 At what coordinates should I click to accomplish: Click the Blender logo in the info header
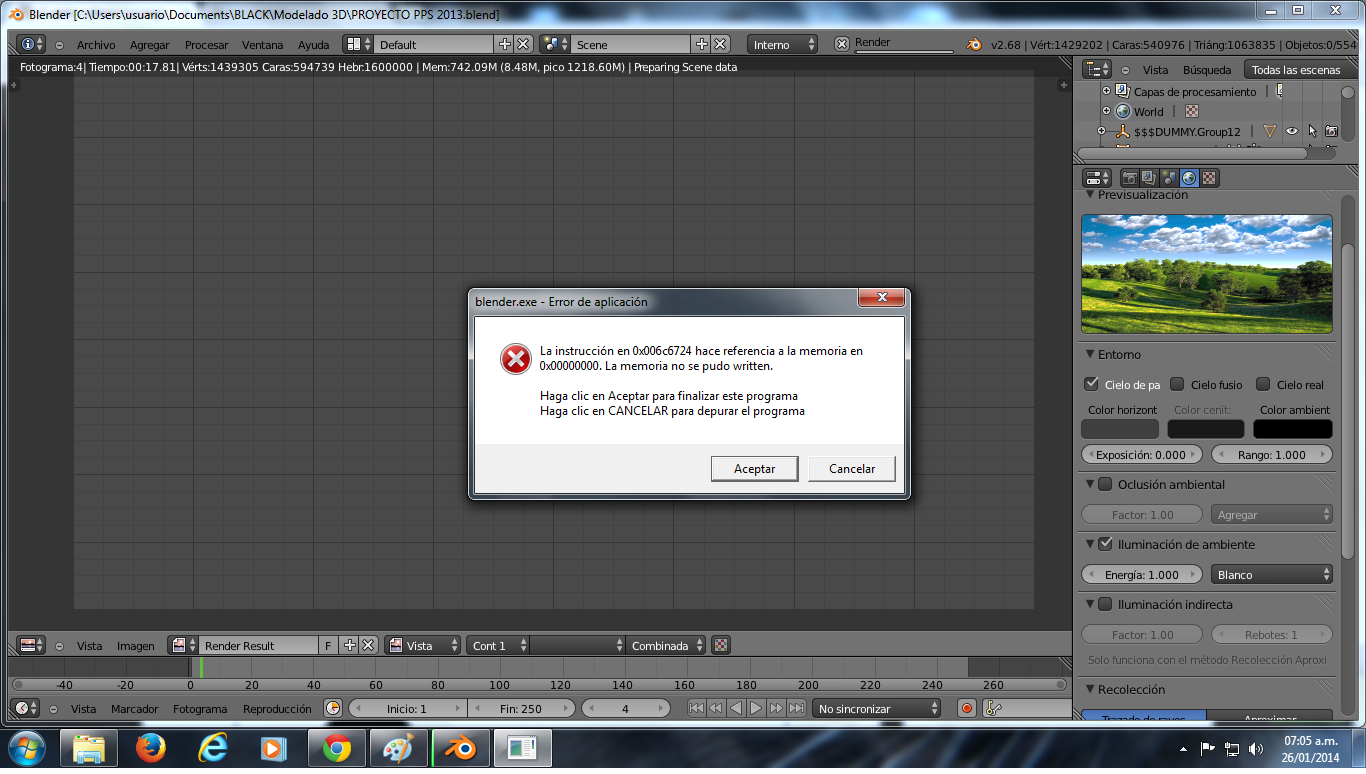click(975, 44)
